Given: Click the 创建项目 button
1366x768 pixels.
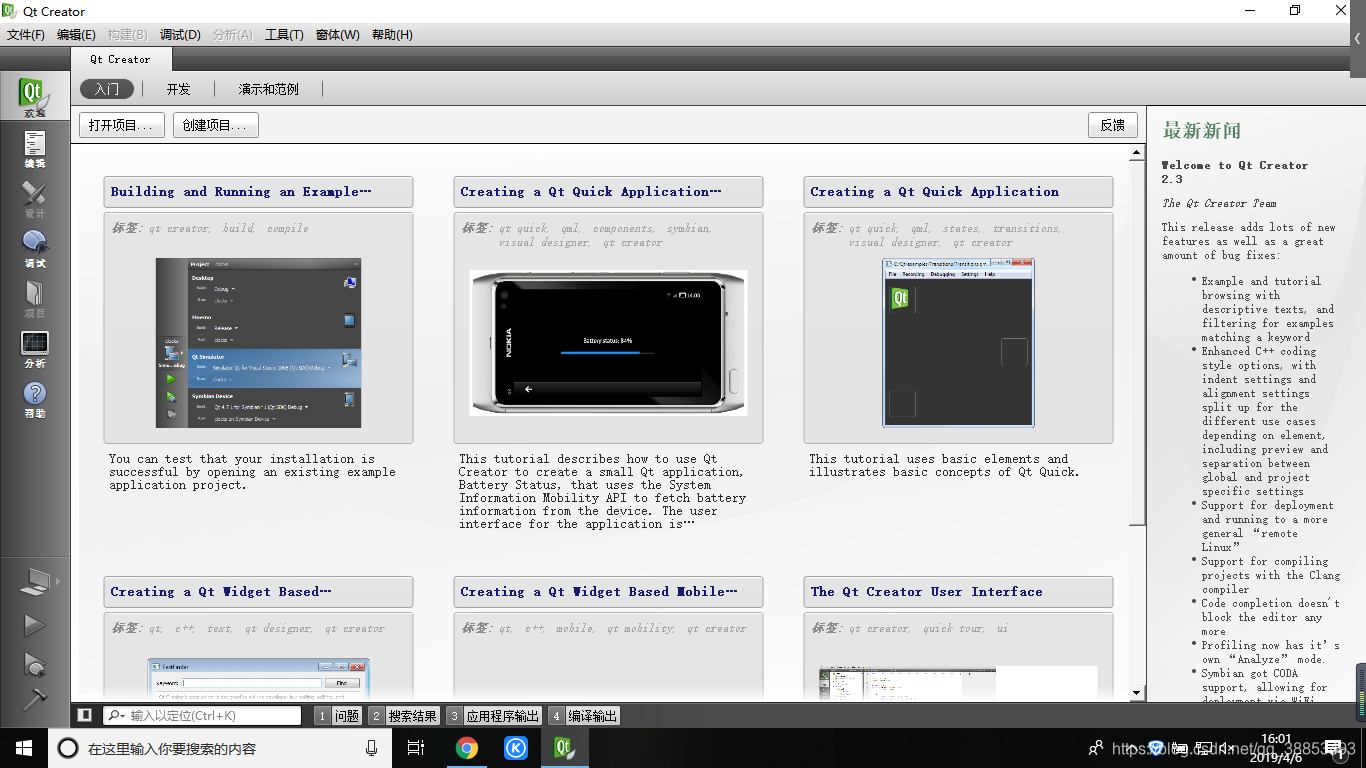Looking at the screenshot, I should 214,124.
